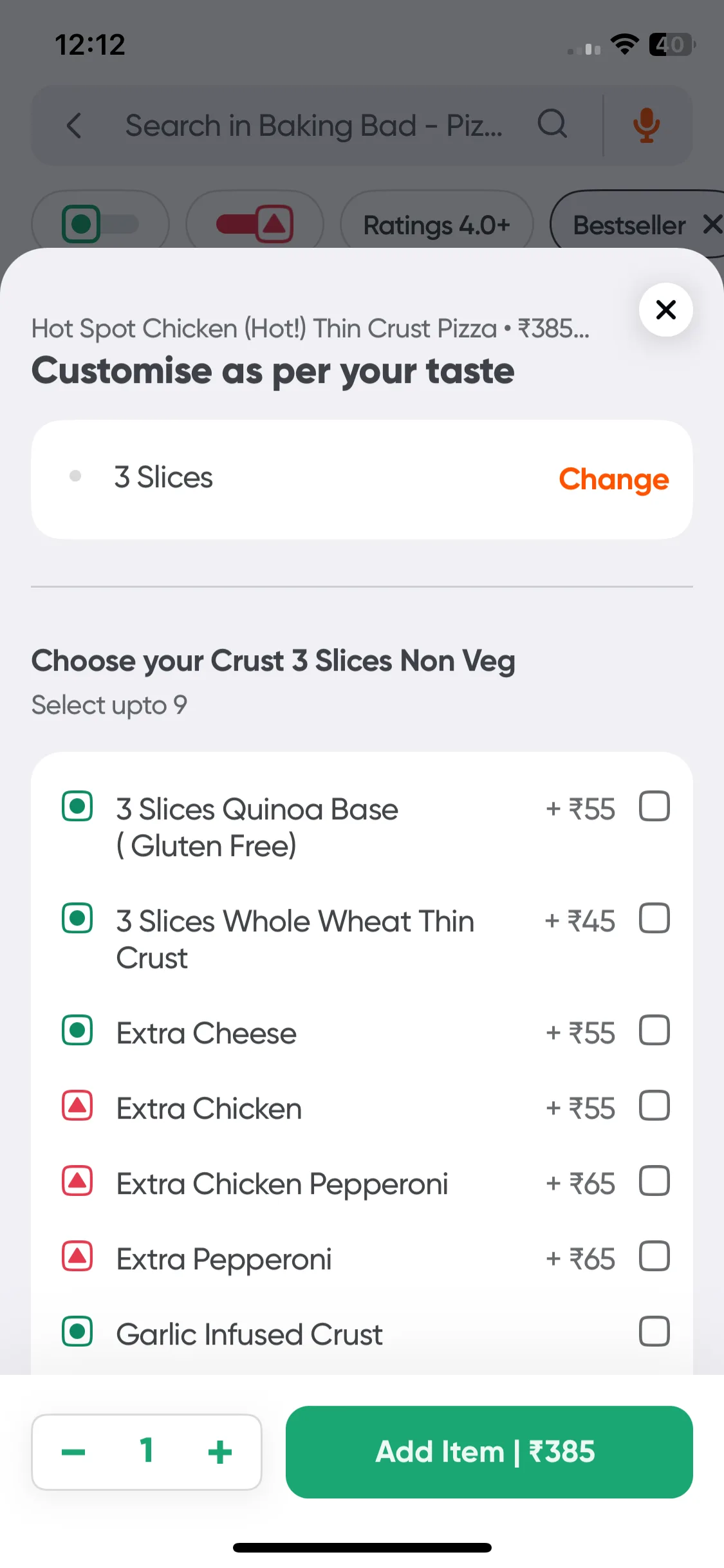Select the Ratings 4.0+ filter chip
This screenshot has height=1568, width=724.
[x=437, y=225]
